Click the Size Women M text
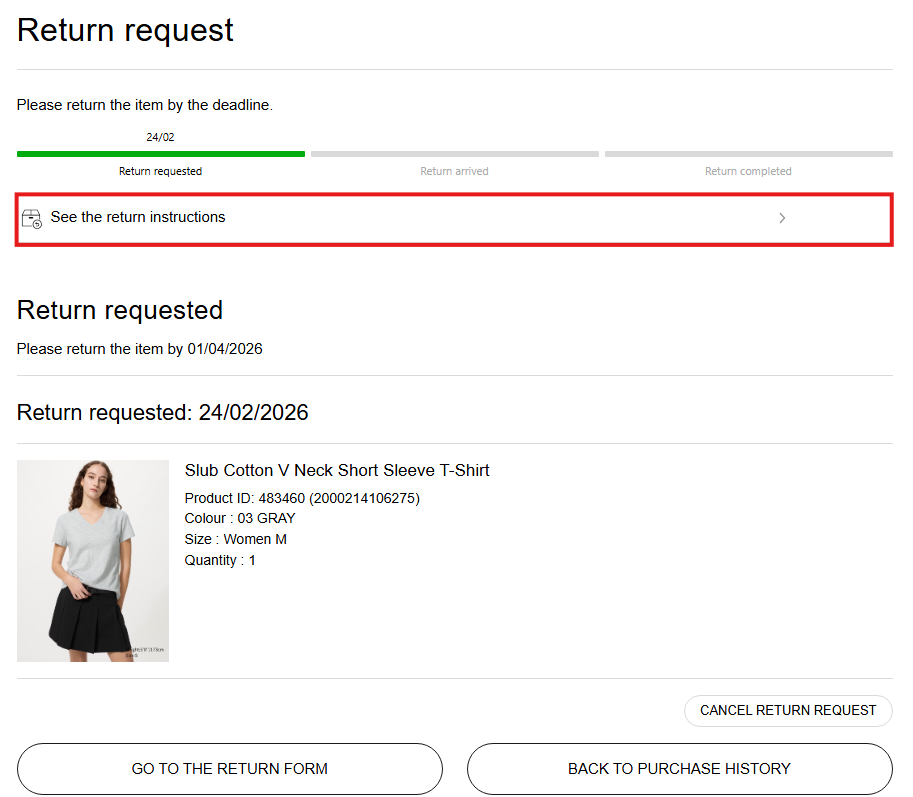The image size is (913, 797). coord(235,539)
